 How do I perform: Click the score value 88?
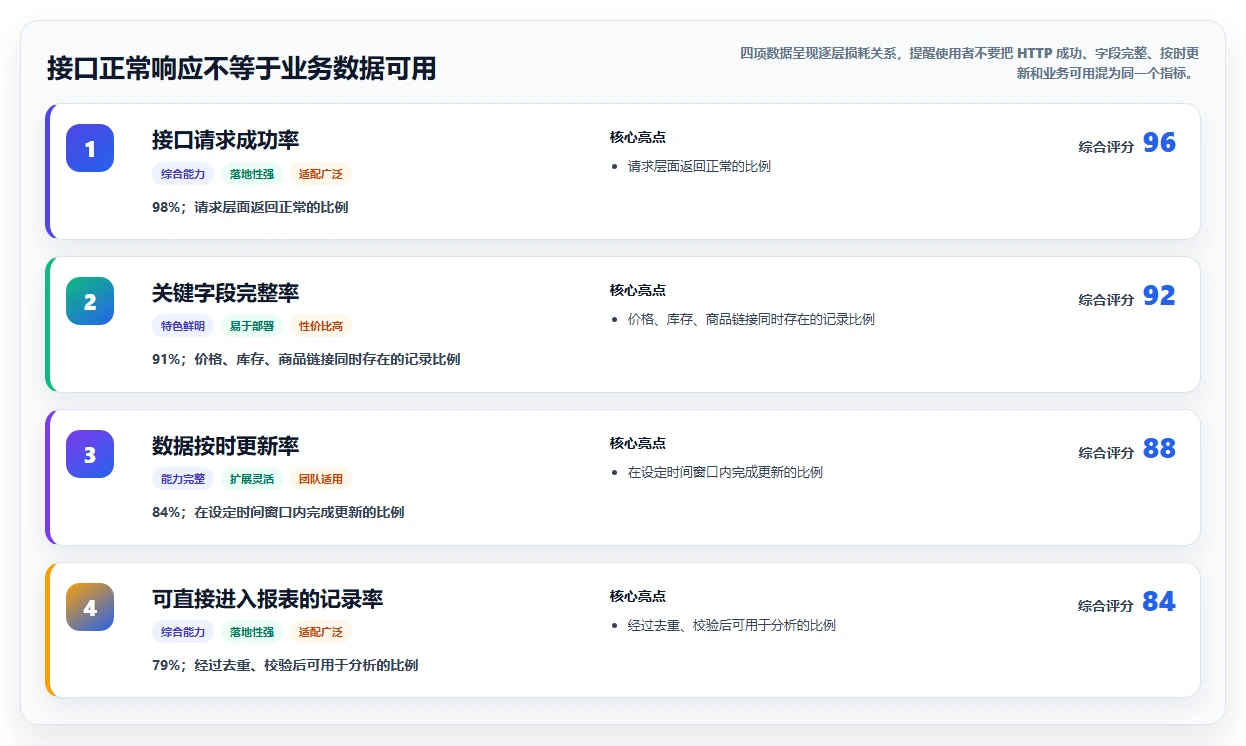(x=1159, y=449)
